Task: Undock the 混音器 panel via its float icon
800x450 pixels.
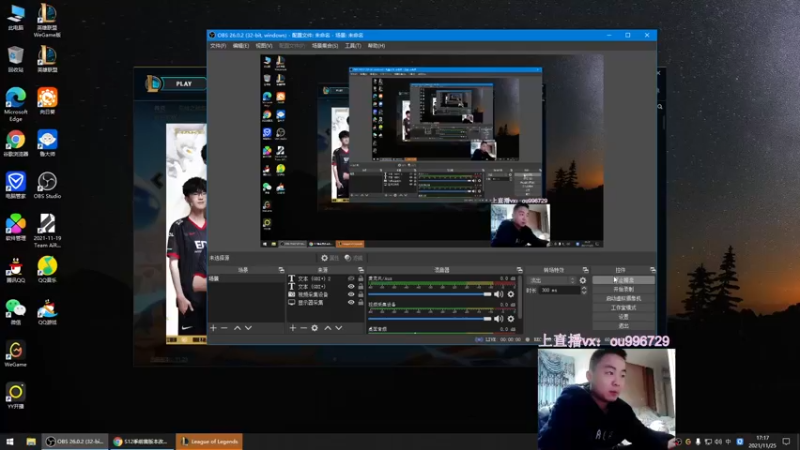Action: pos(519,269)
